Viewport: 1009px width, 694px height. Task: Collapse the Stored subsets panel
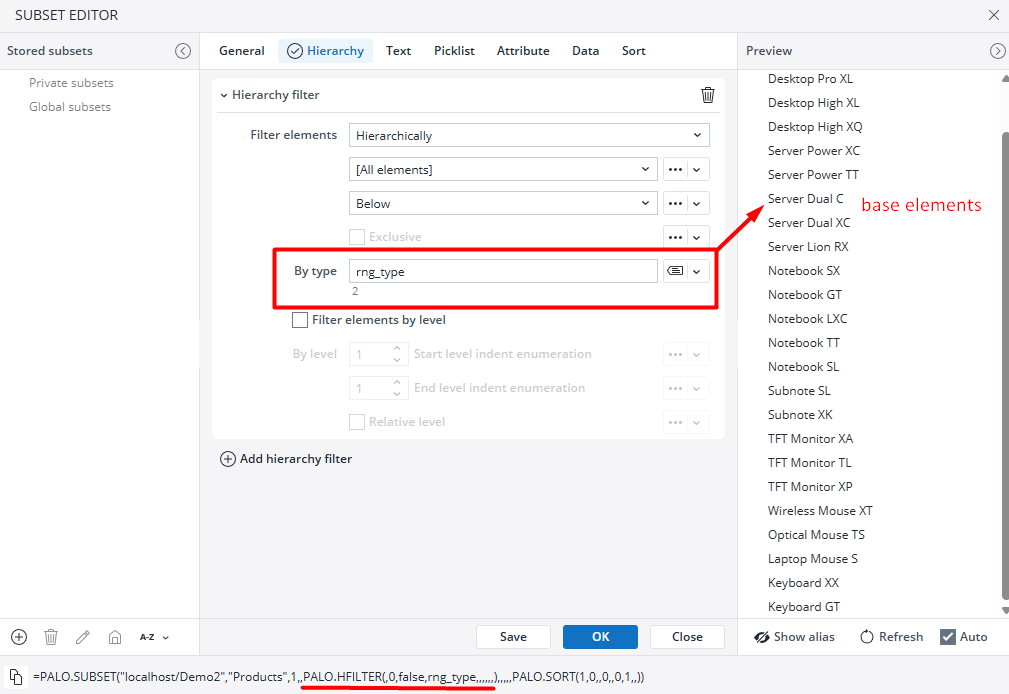(x=183, y=51)
